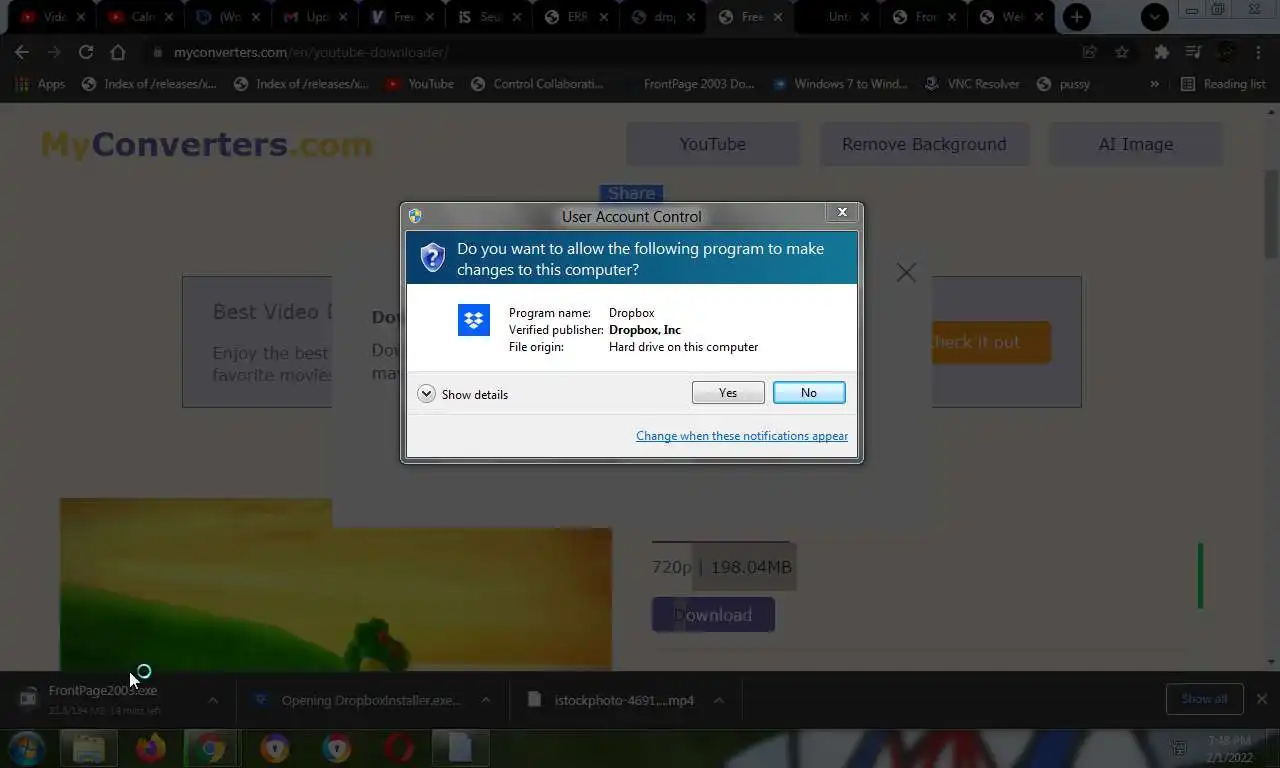Close the downloads bar

click(x=1262, y=699)
